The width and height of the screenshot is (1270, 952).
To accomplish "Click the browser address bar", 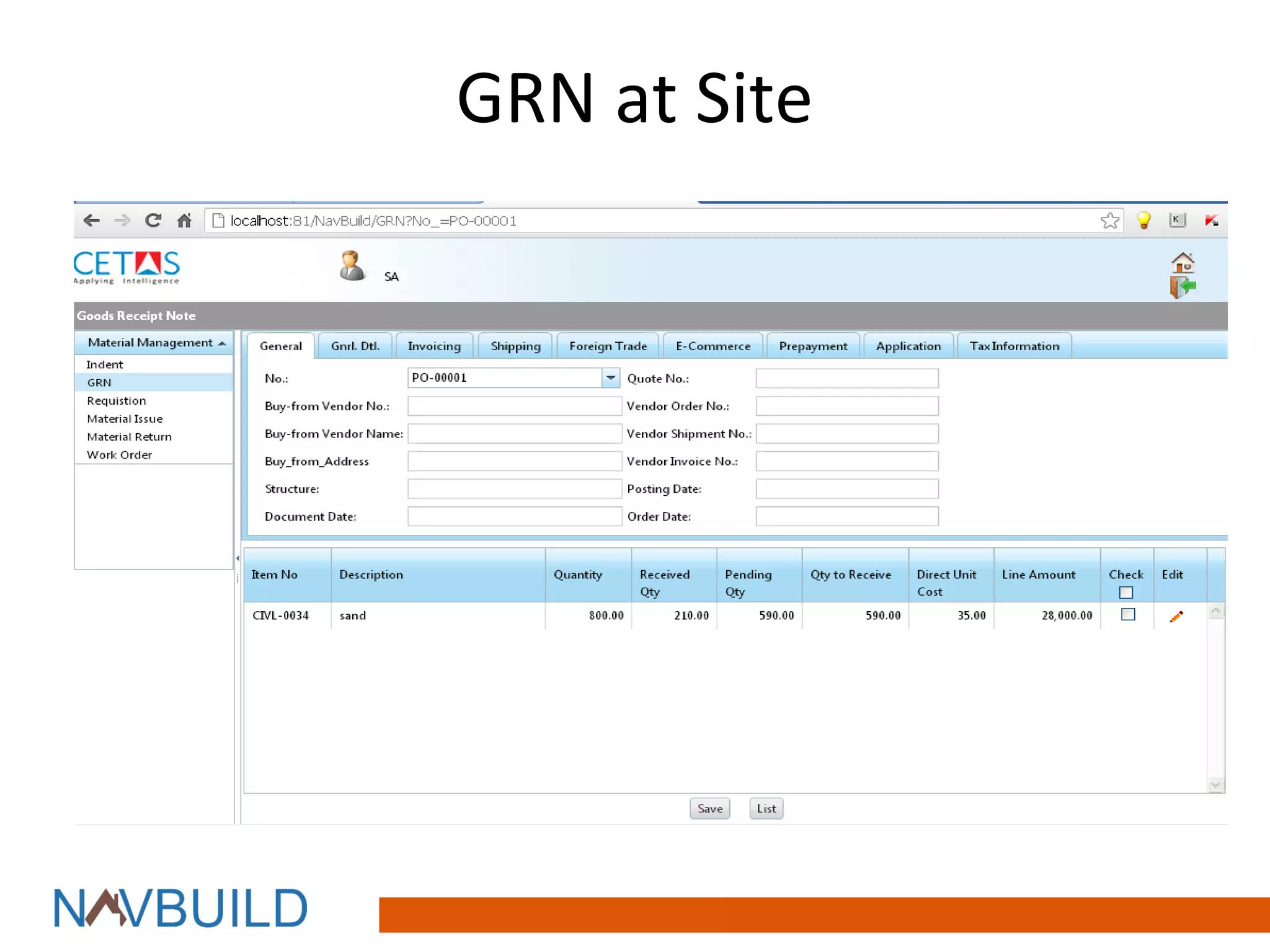I will click(x=664, y=221).
